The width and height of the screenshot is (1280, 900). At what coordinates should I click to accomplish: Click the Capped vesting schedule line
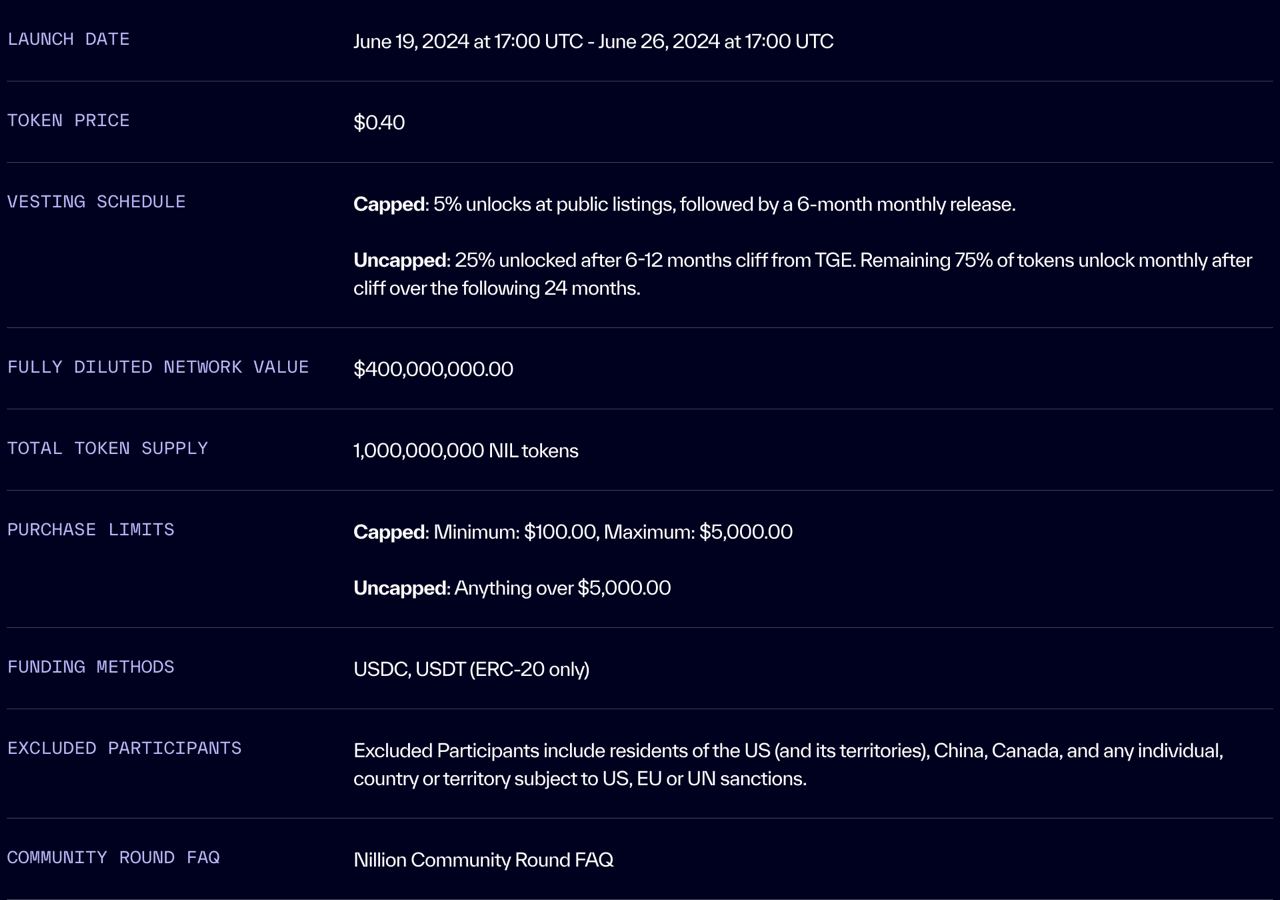(x=684, y=204)
